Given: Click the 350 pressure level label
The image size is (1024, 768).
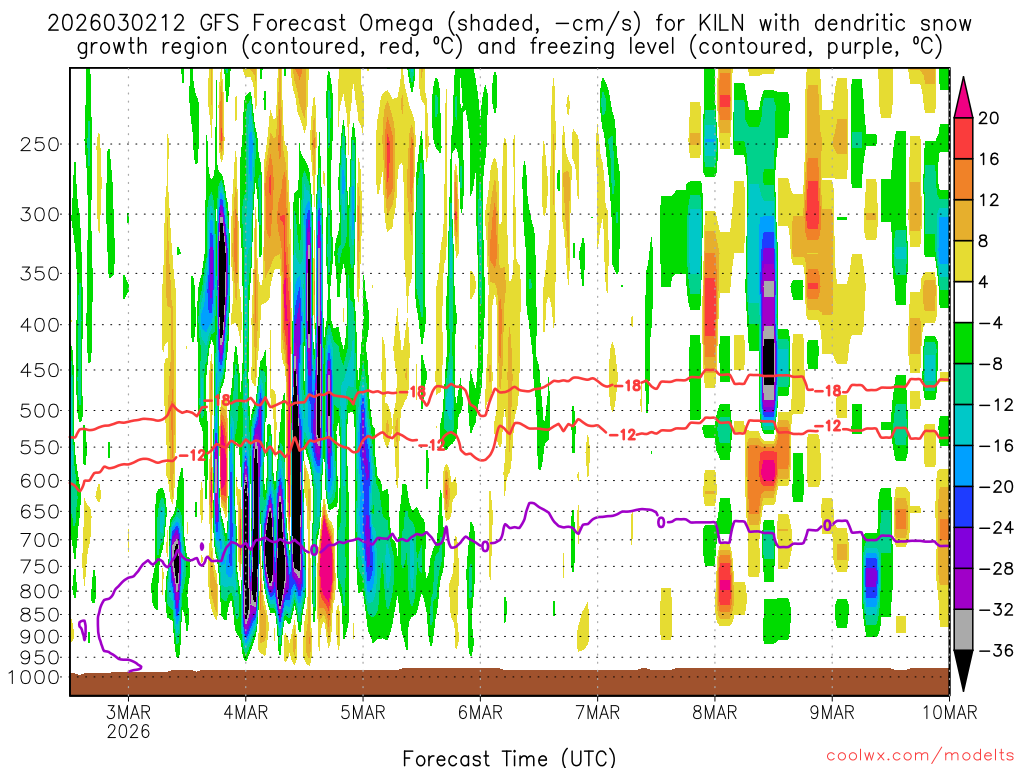Looking at the screenshot, I should (x=40, y=273).
